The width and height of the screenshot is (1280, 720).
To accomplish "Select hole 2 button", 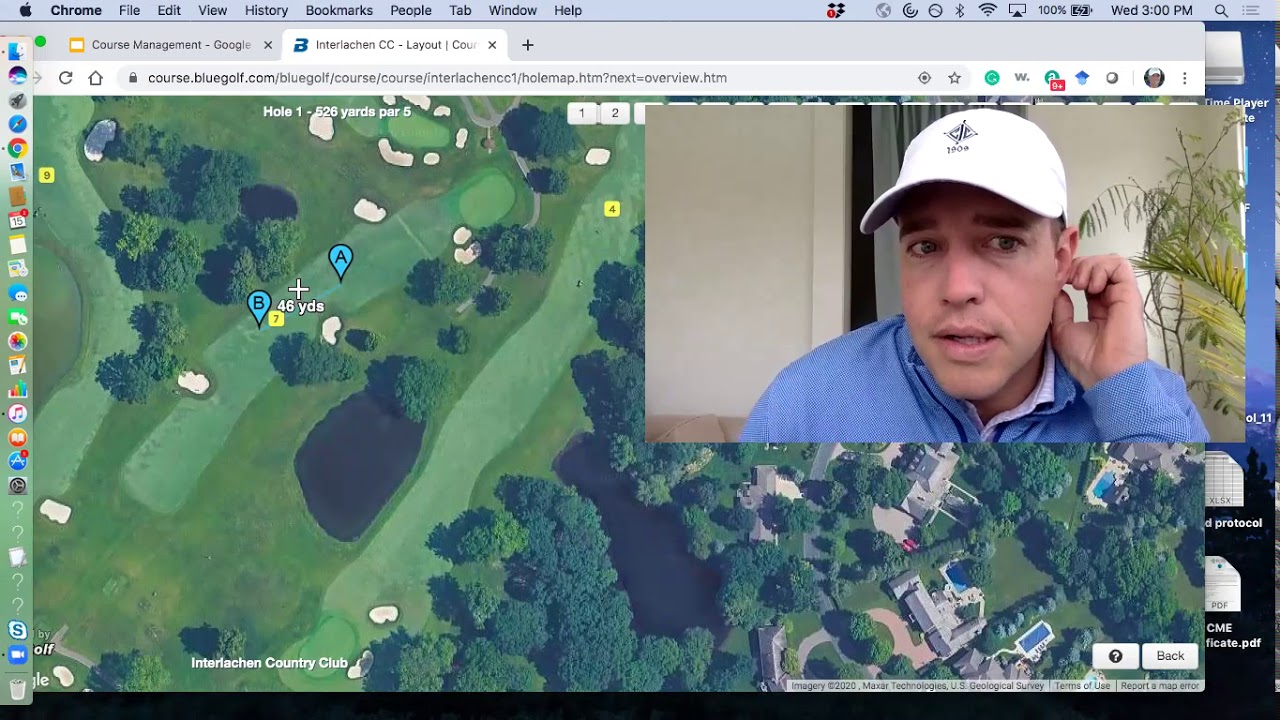I will 615,113.
